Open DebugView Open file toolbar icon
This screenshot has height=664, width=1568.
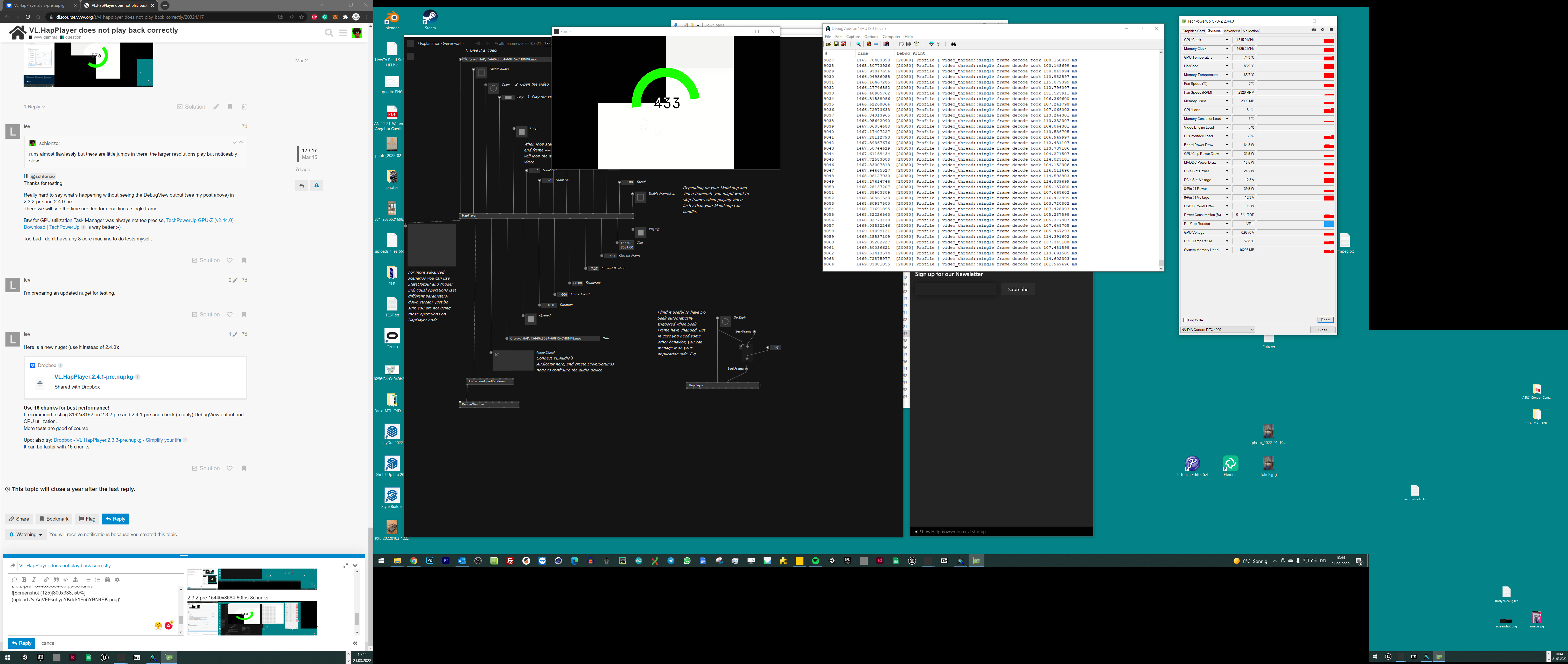click(828, 44)
